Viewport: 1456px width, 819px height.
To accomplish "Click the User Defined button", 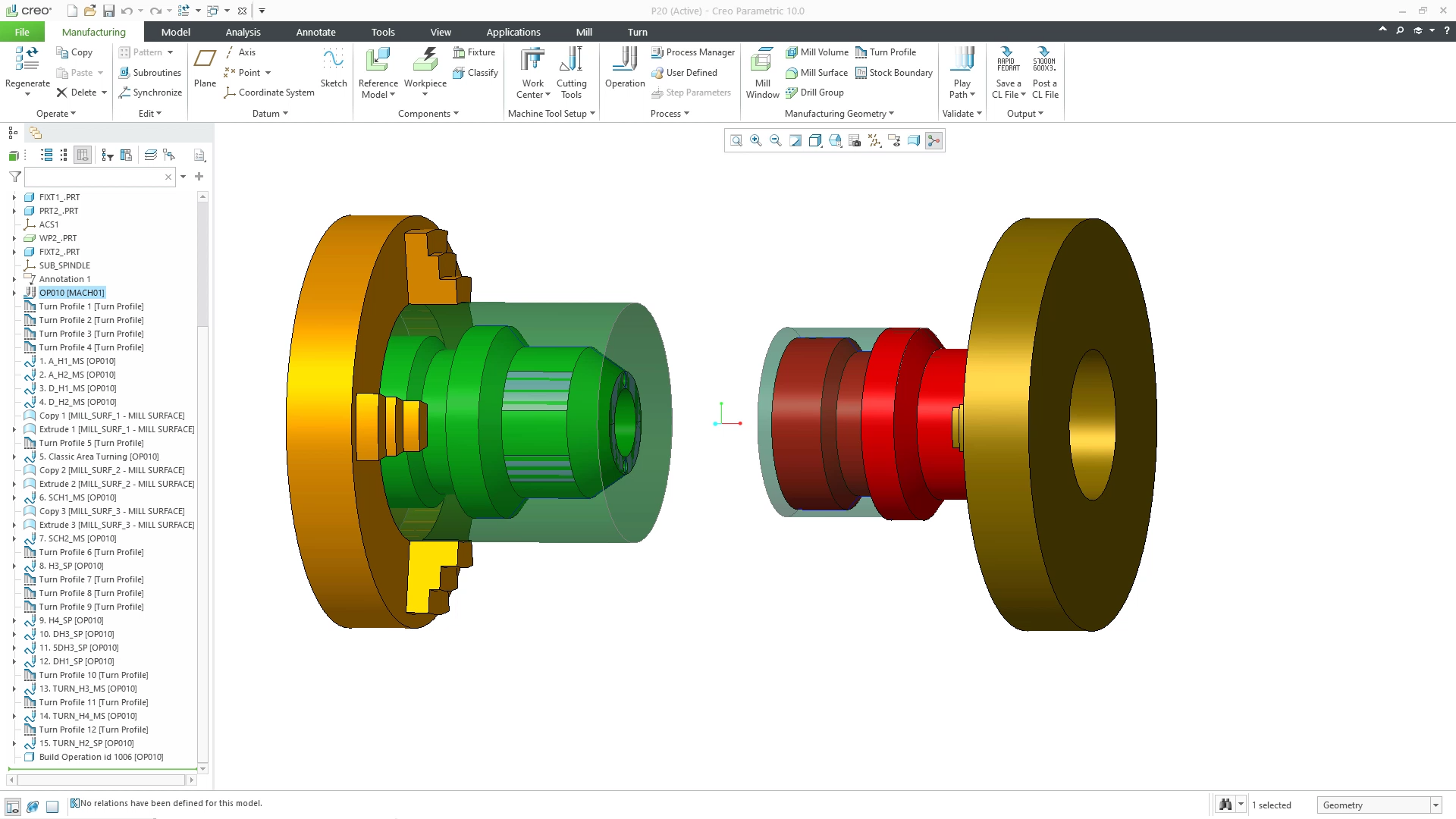I will (684, 73).
